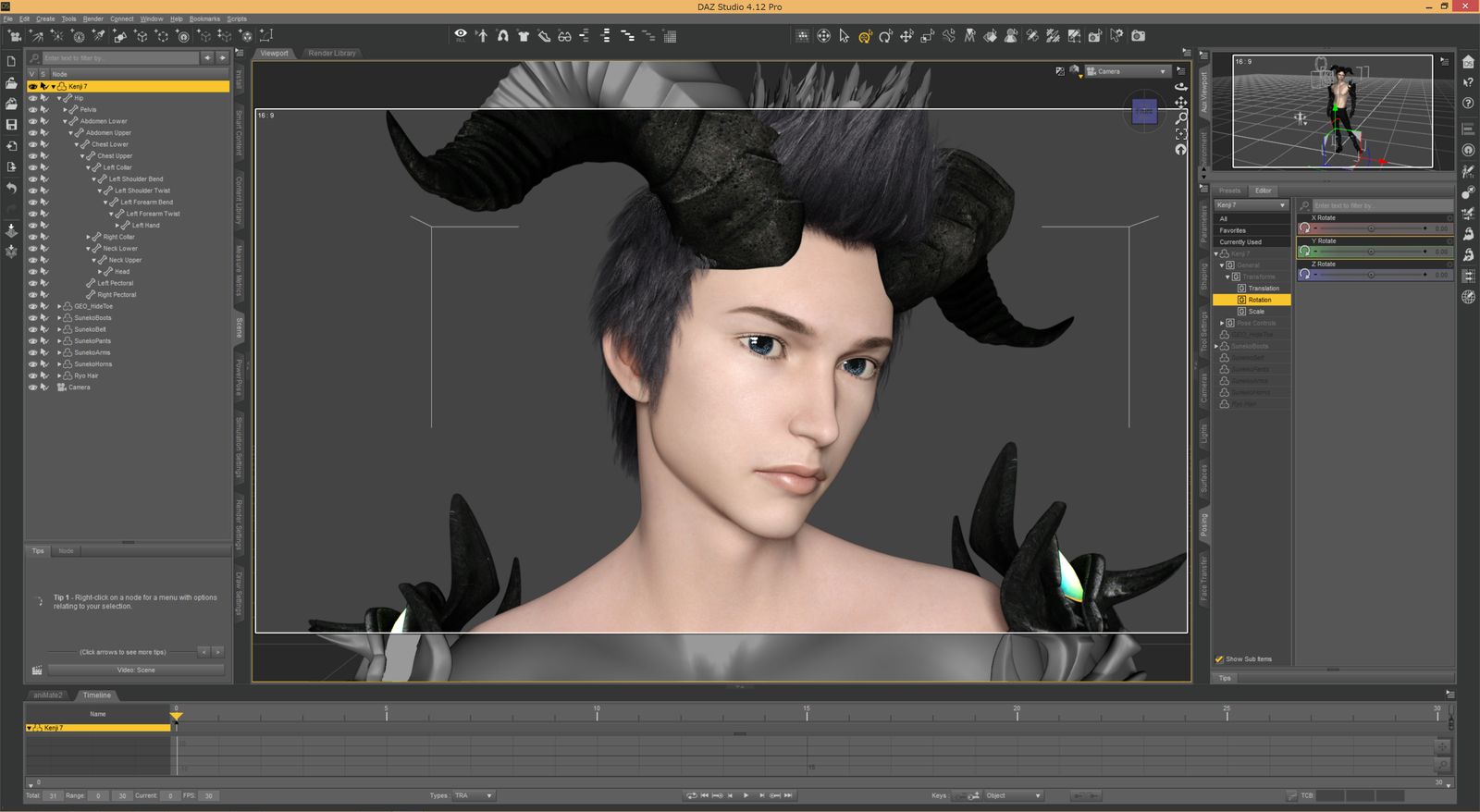Adjust the X Rotate slider
This screenshot has height=812, width=1480.
pyautogui.click(x=1371, y=228)
